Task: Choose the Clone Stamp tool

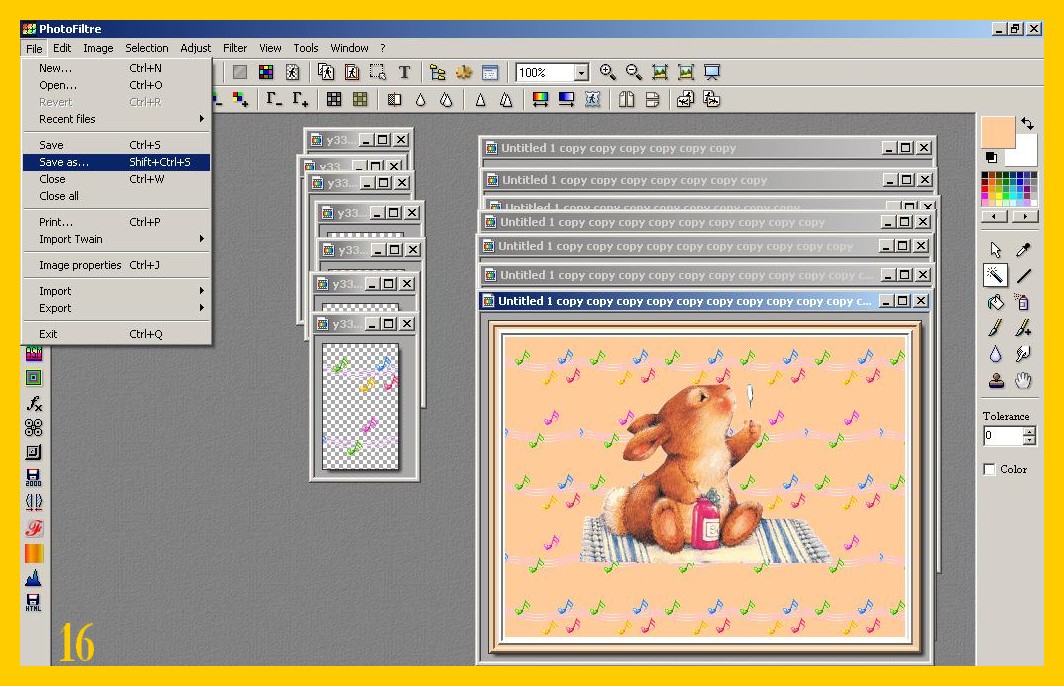Action: [995, 380]
